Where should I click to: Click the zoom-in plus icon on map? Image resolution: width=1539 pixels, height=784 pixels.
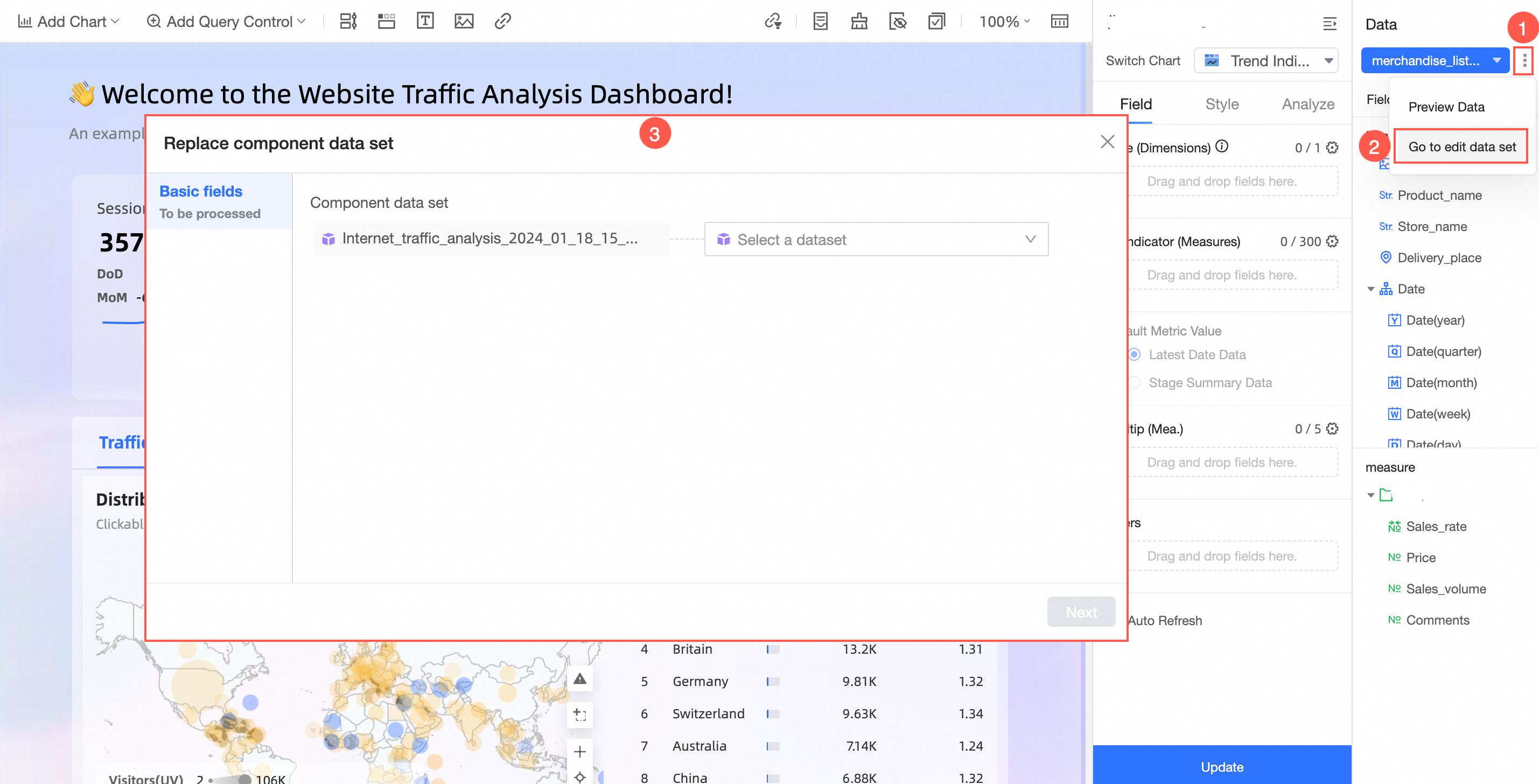pos(579,751)
